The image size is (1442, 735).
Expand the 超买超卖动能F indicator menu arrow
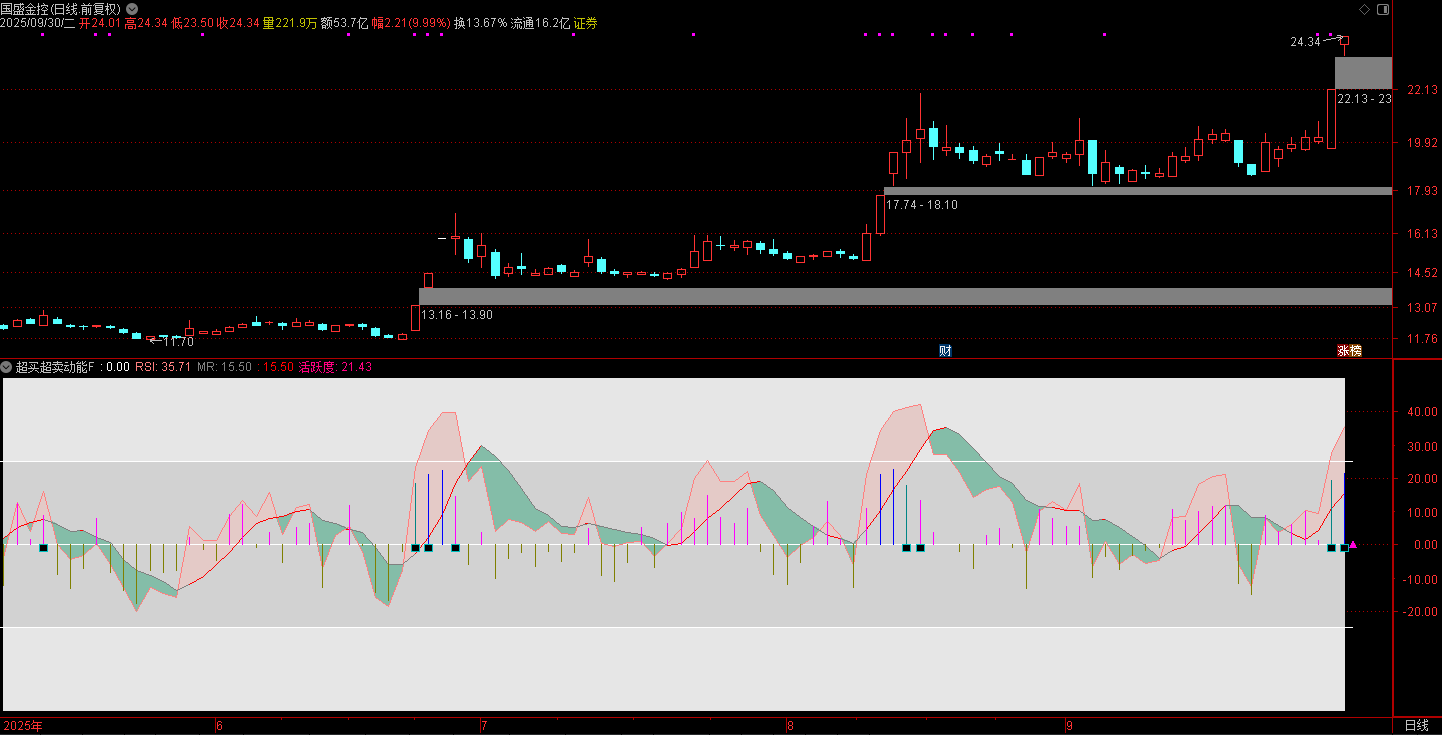[7, 367]
